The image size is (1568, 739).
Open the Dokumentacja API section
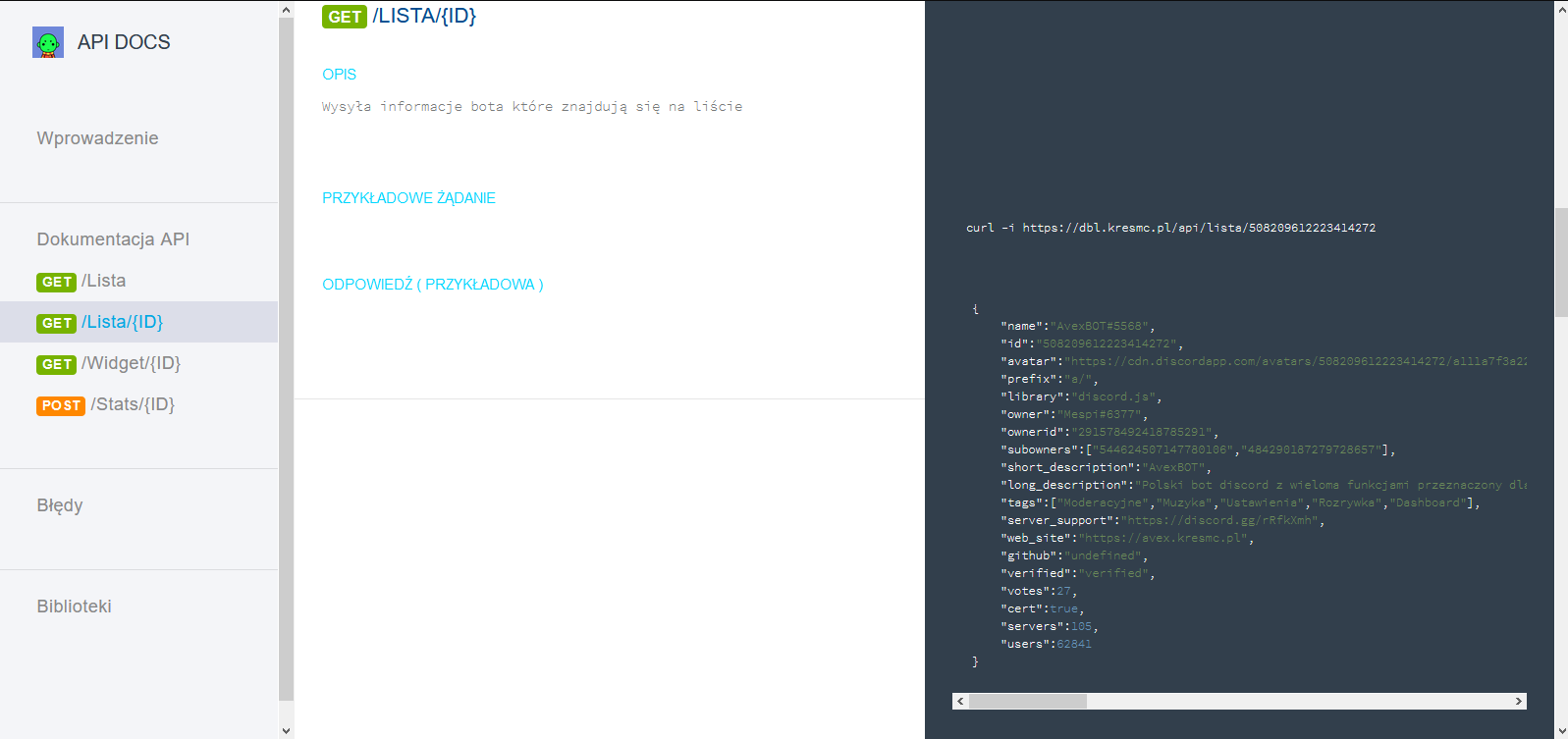[113, 239]
